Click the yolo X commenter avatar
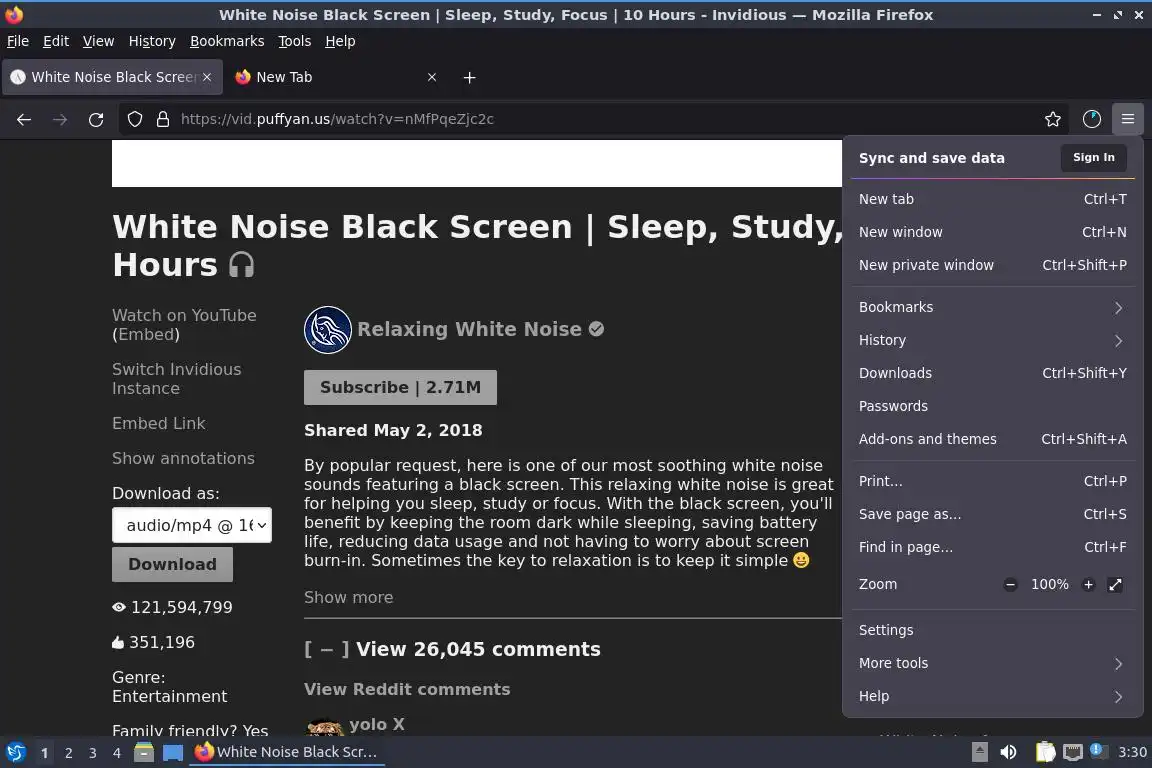Image resolution: width=1152 pixels, height=768 pixels. [x=324, y=728]
